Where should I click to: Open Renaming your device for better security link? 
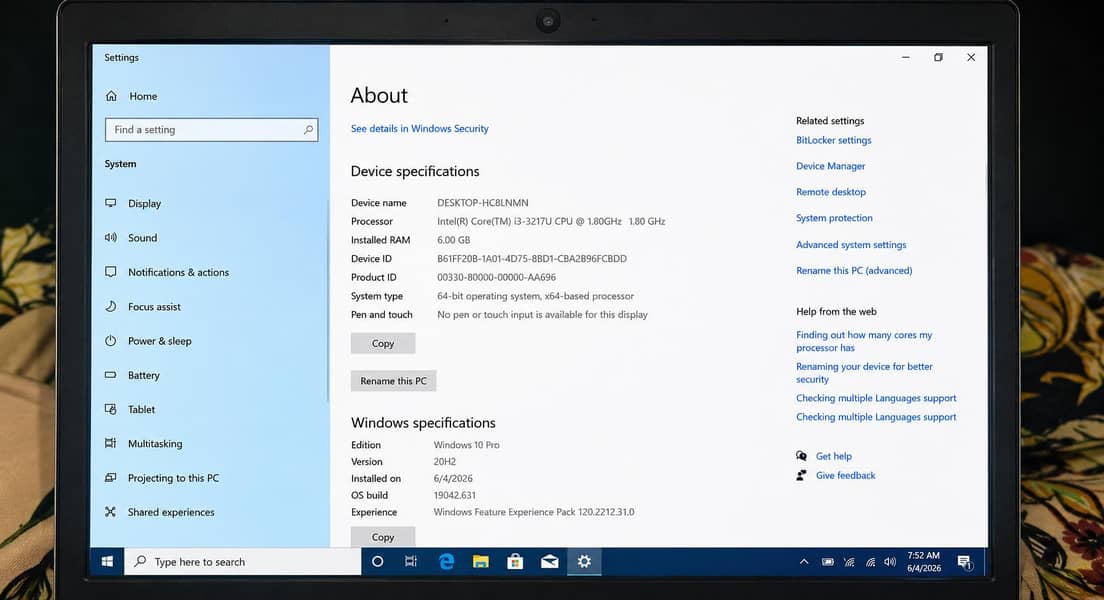[x=865, y=373]
